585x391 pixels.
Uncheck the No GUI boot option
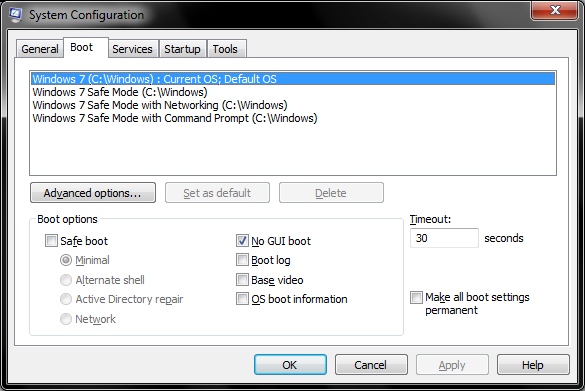[242, 241]
